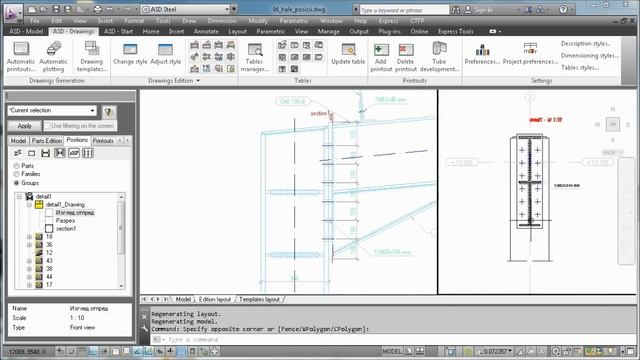This screenshot has width=640, height=360.
Task: Toggle checkbox next to Изглед отпред
Action: pyautogui.click(x=49, y=213)
